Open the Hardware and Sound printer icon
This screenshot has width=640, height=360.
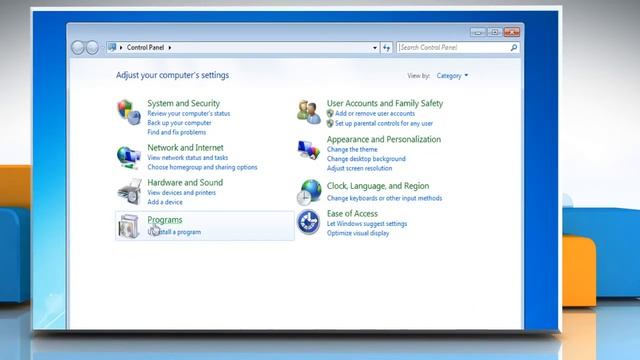point(129,191)
